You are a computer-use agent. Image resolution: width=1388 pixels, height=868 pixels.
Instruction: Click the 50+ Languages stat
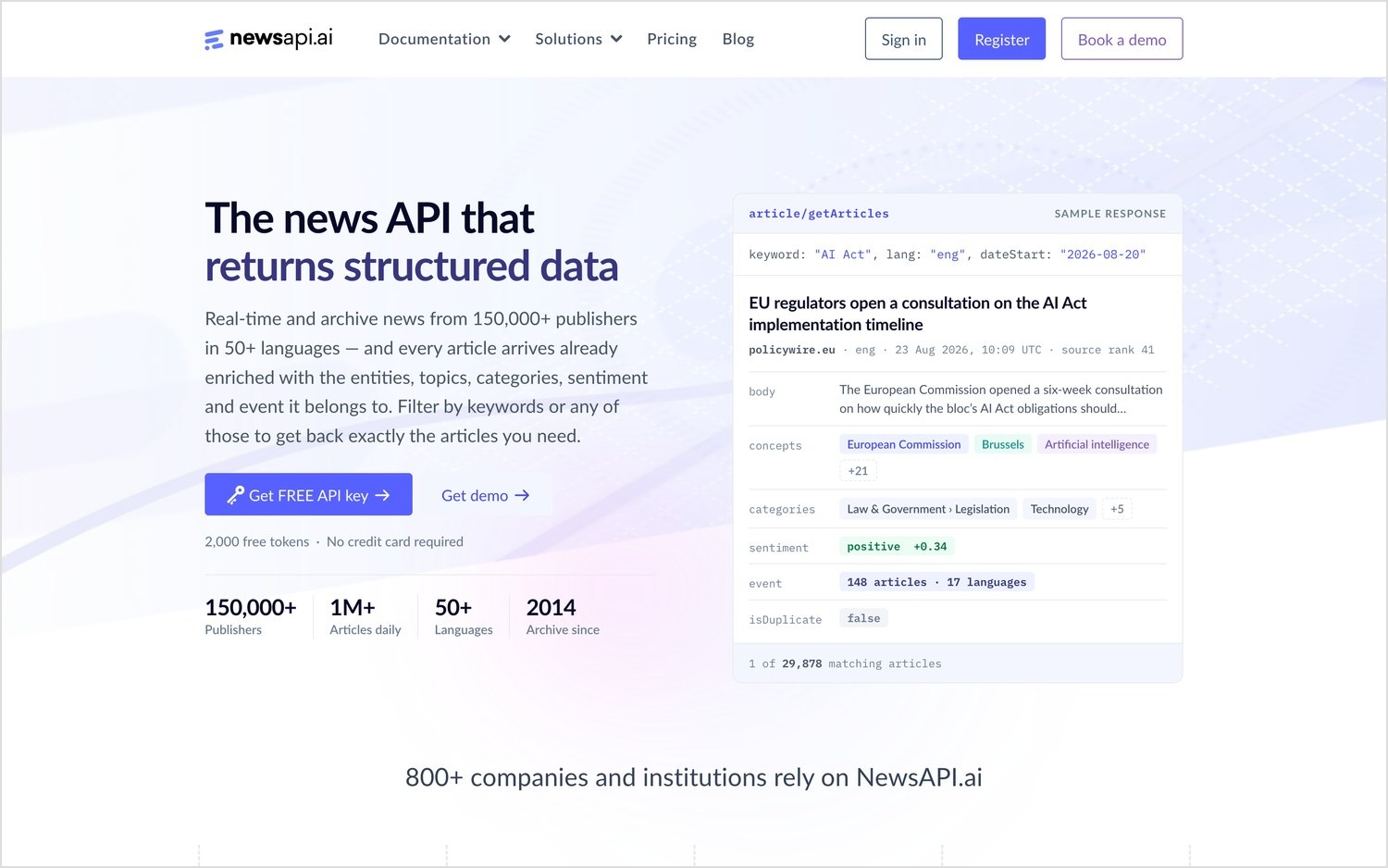click(x=464, y=616)
